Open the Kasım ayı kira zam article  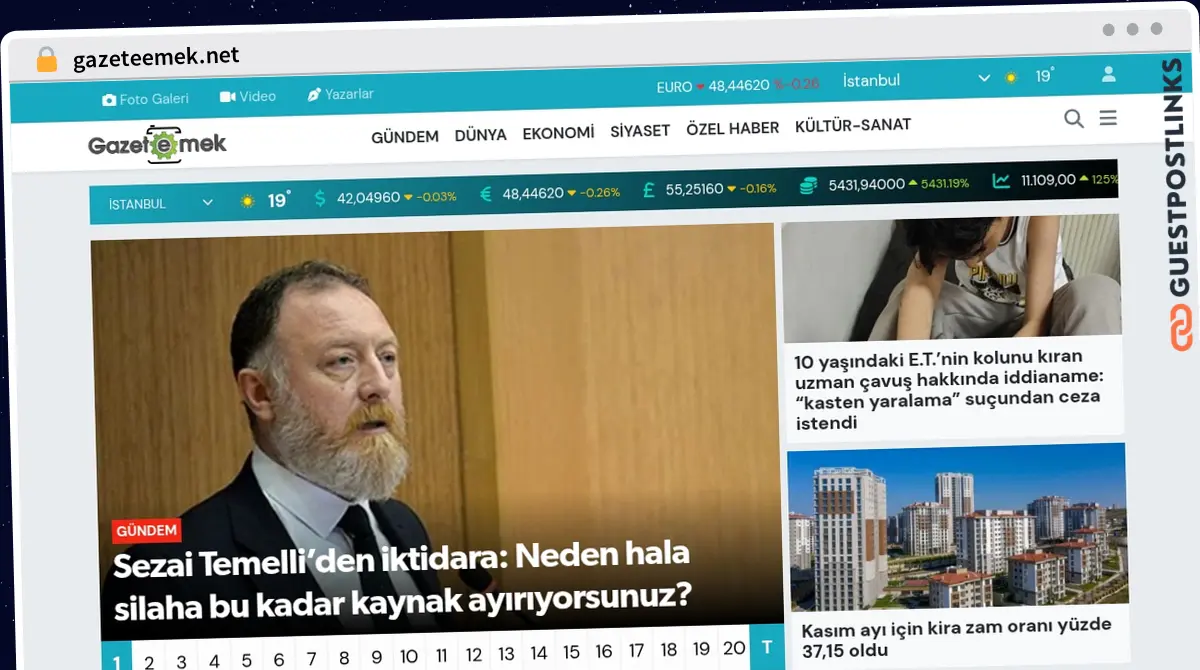(x=955, y=636)
